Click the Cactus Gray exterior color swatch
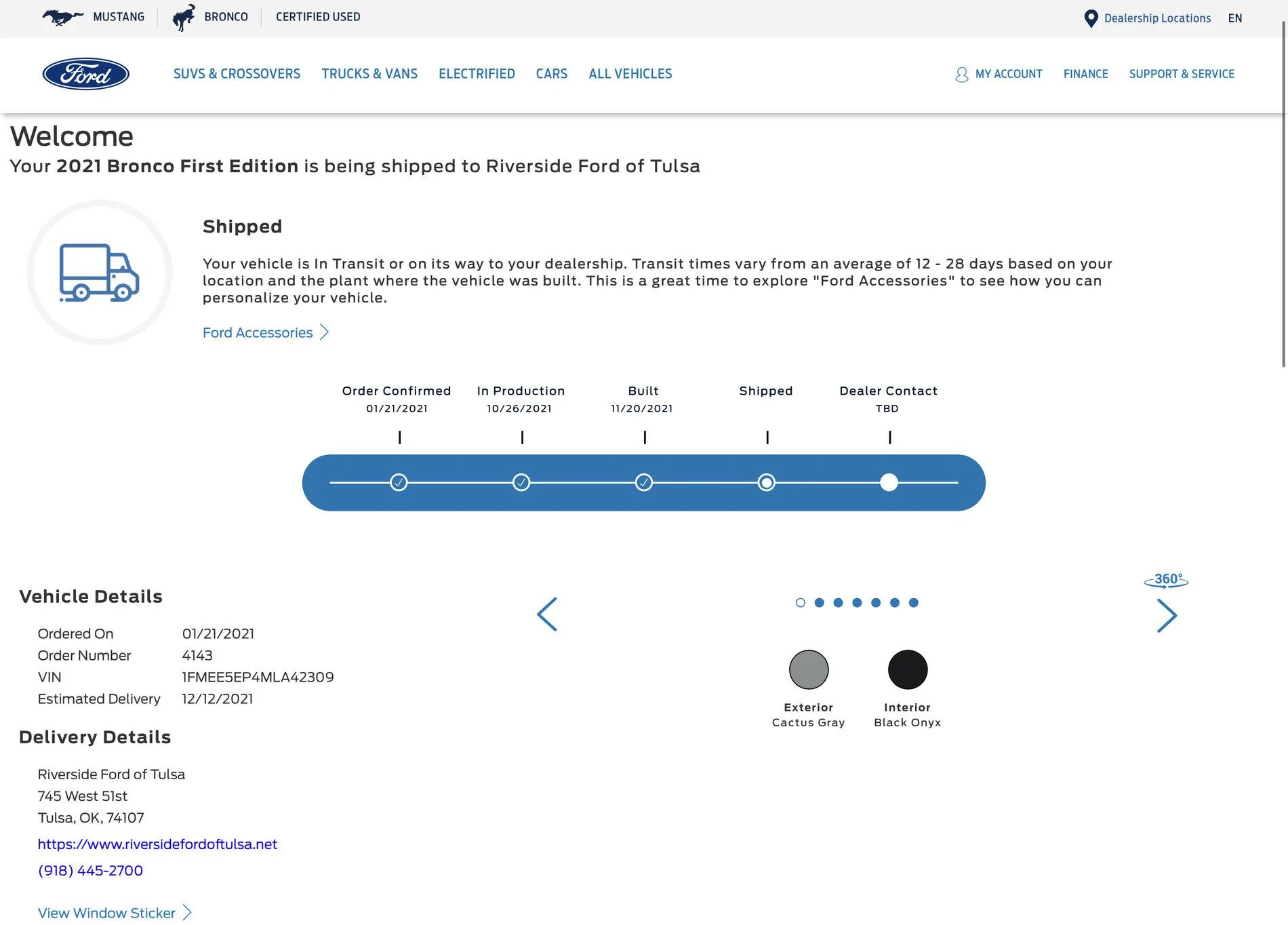Viewport: 1288px width, 925px height. 809,669
